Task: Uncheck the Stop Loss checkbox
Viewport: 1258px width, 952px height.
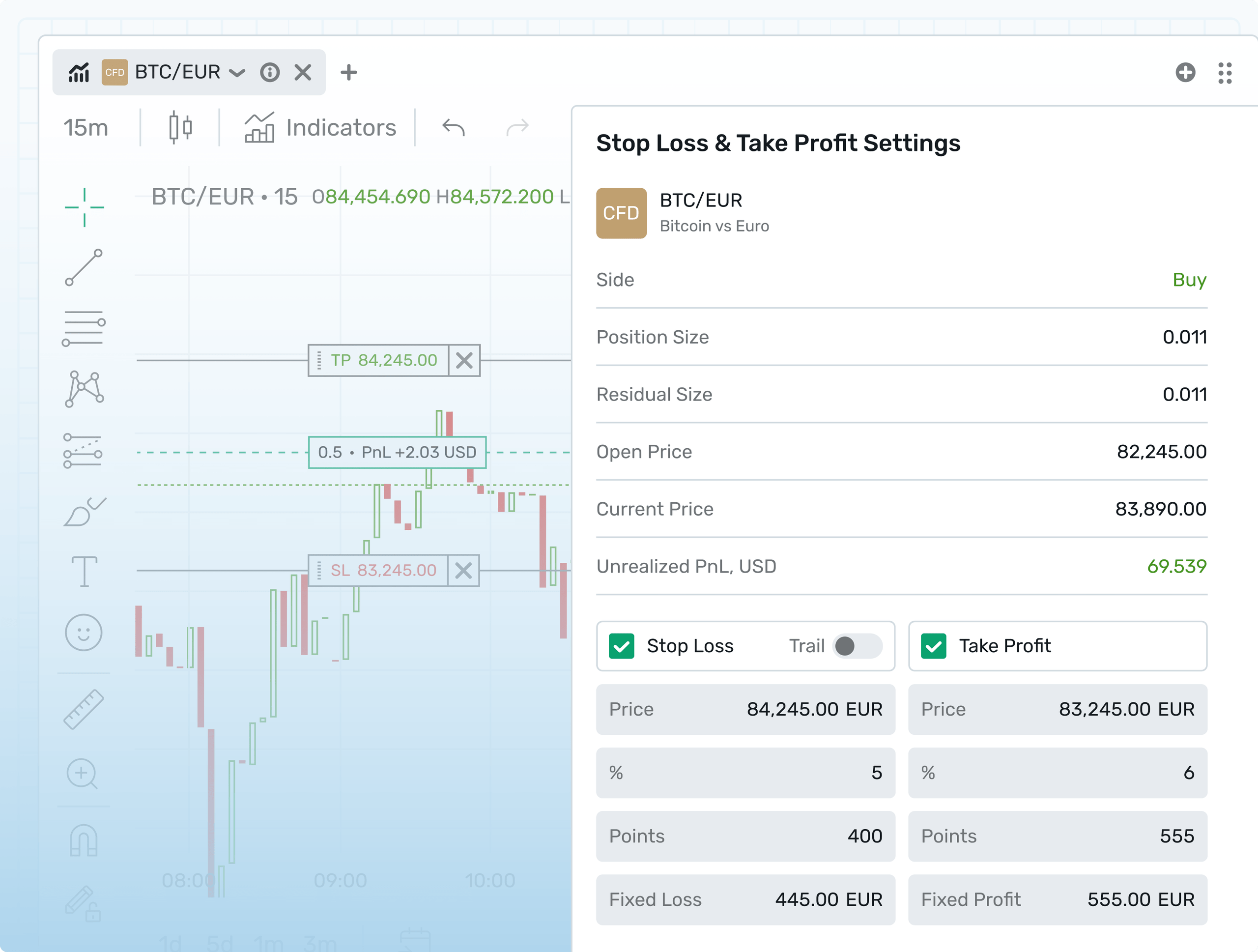Action: tap(621, 646)
